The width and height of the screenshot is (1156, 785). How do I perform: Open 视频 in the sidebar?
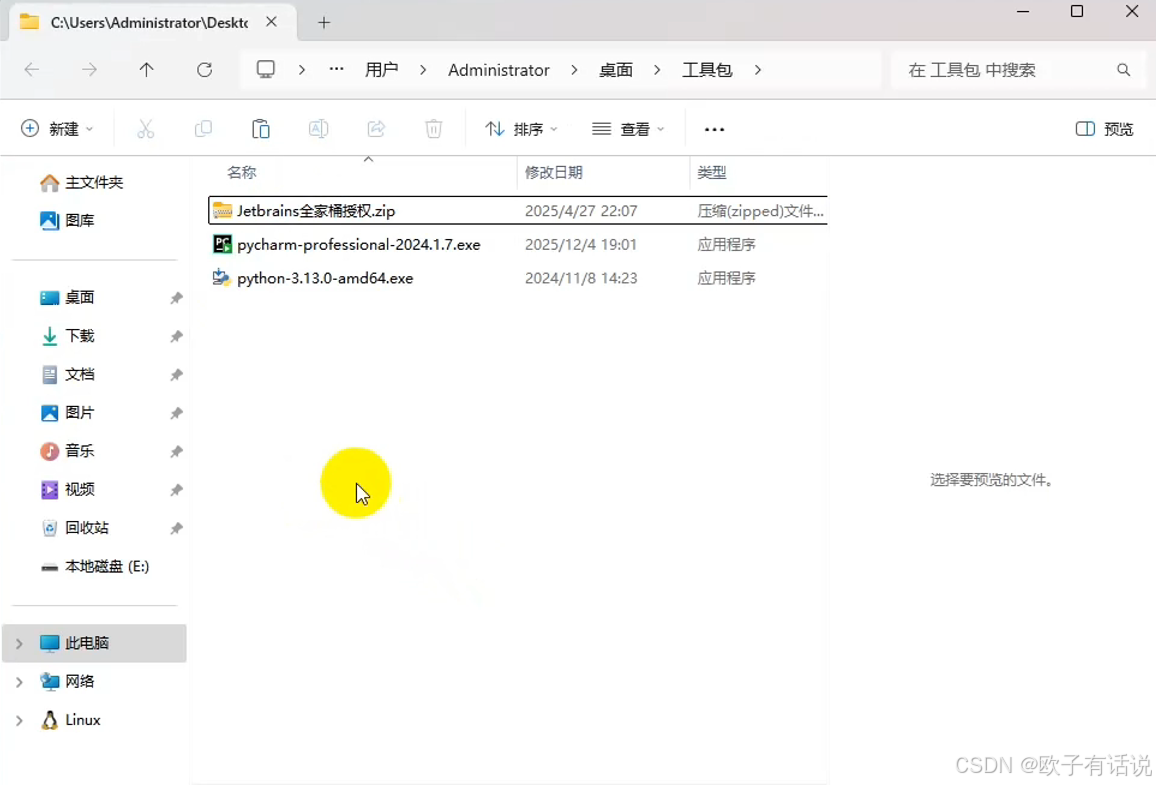67,489
